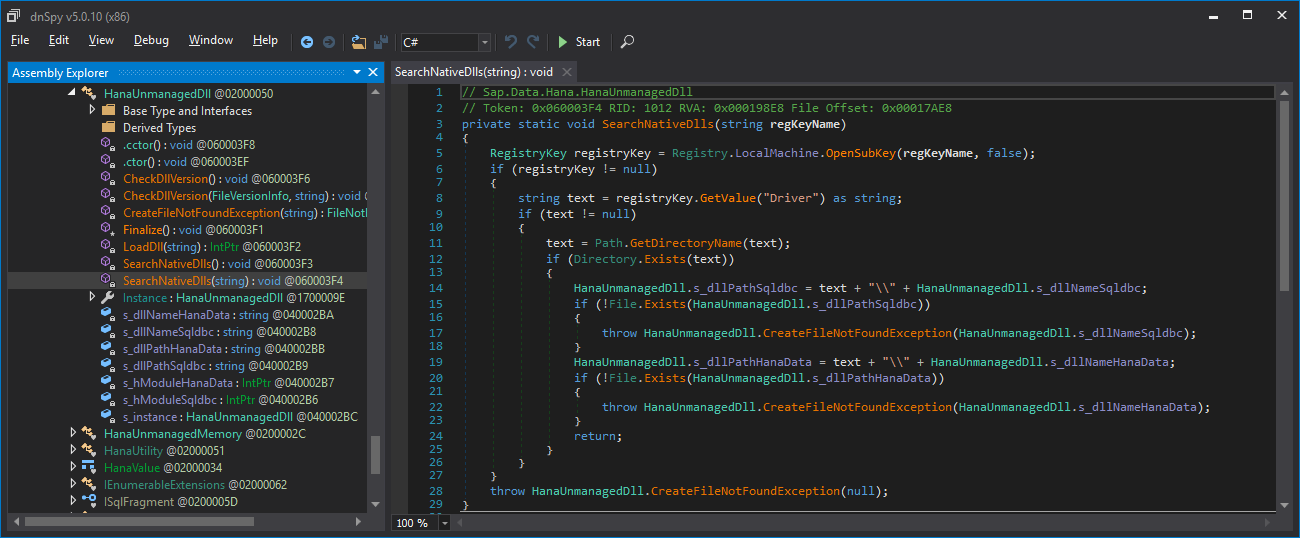Select CheckDllVersion() : void method

pos(216,178)
